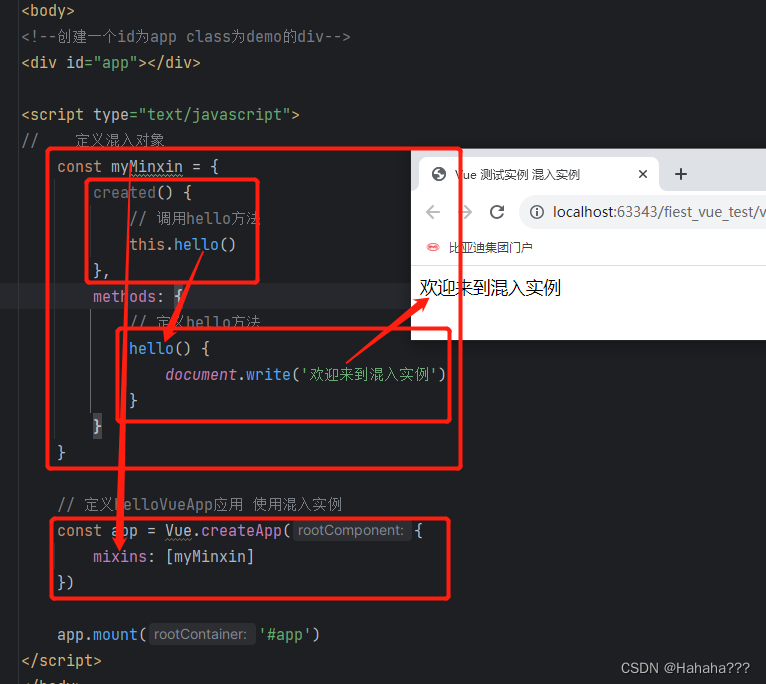Screen dimensions: 766x684
Task: Click the hello() method definition
Action: (169, 348)
